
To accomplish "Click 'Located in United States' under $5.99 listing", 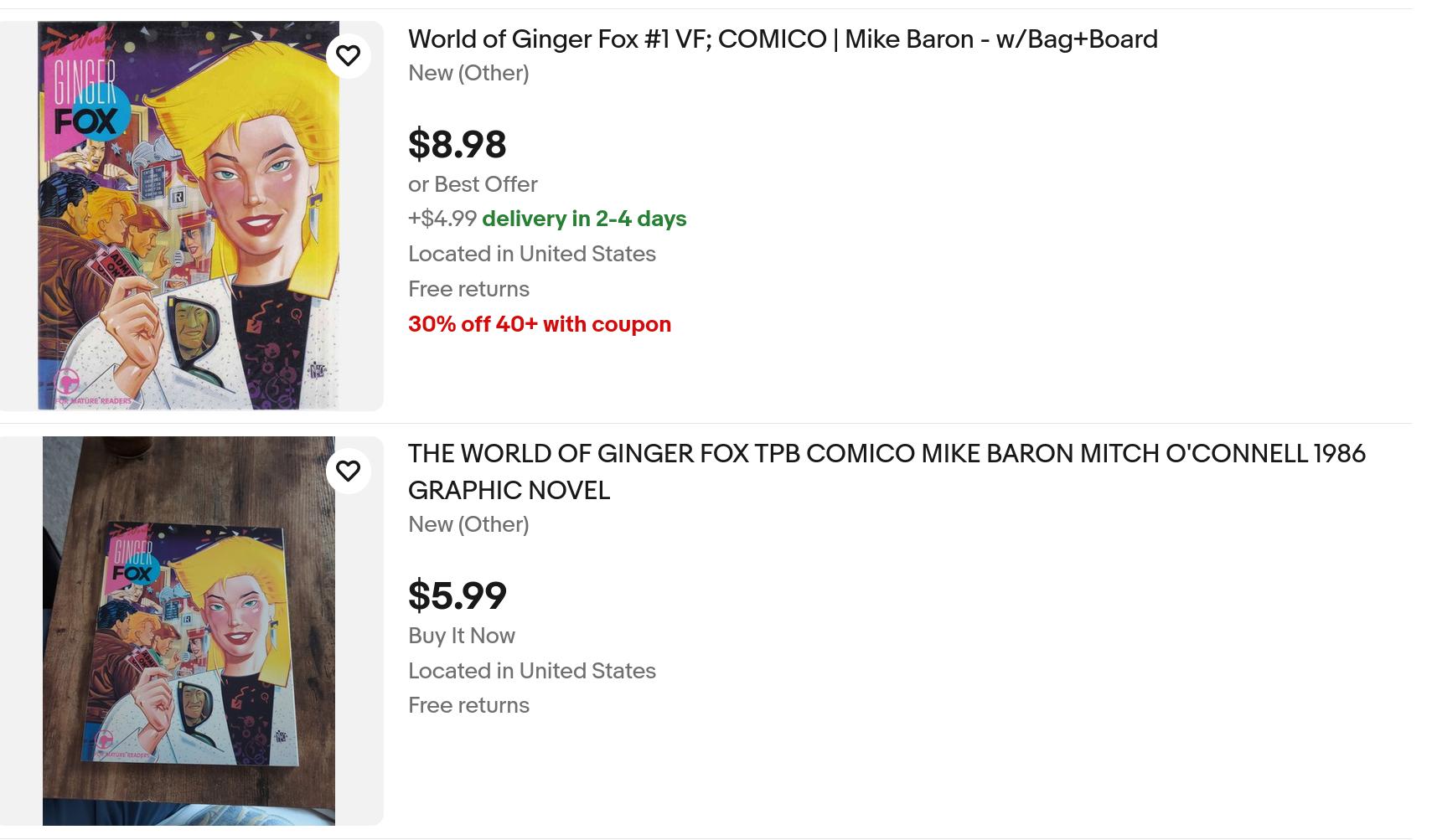I will click(x=531, y=671).
